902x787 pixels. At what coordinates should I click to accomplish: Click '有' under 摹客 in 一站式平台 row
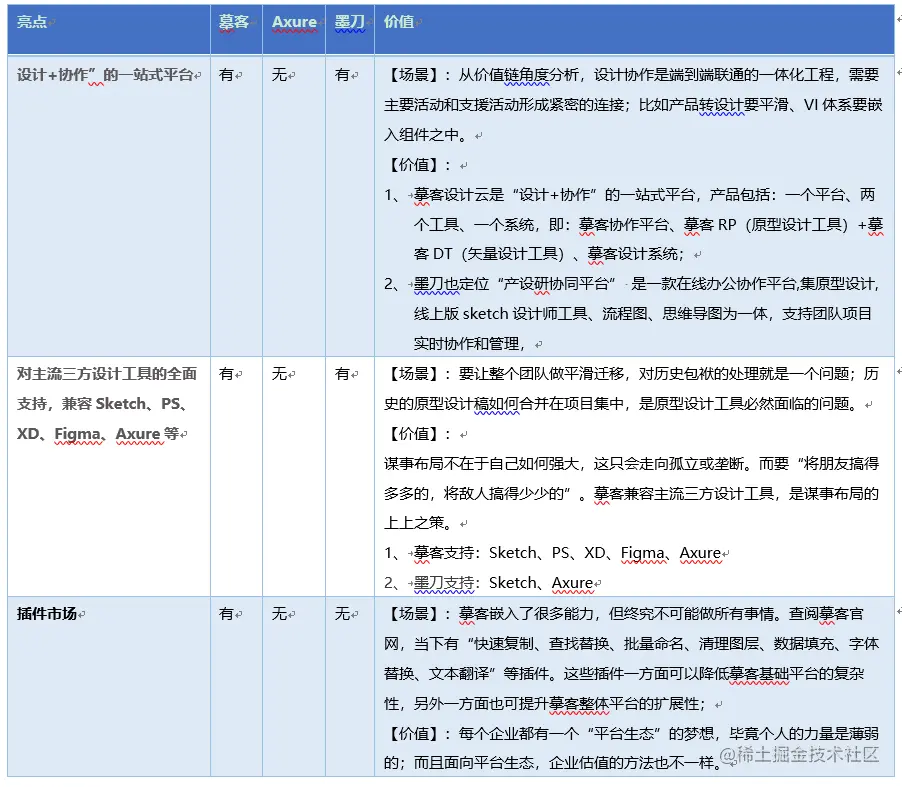226,75
